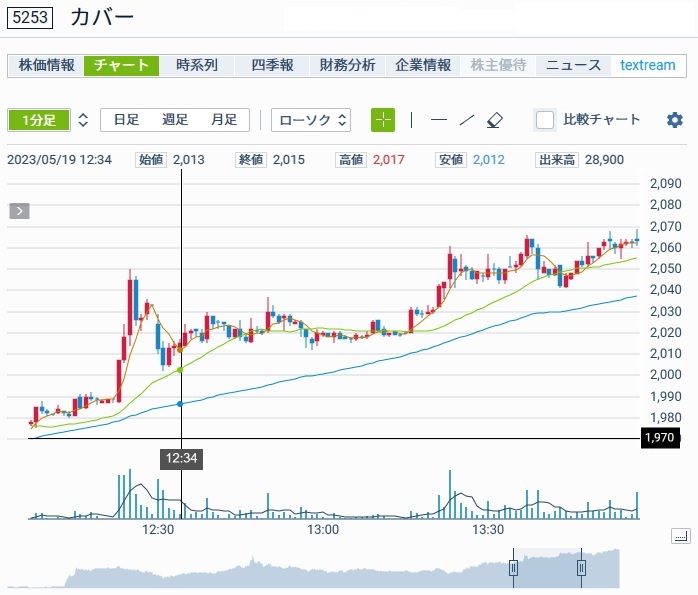Select the horizontal line drawing tool
This screenshot has height=595, width=698.
click(x=438, y=120)
